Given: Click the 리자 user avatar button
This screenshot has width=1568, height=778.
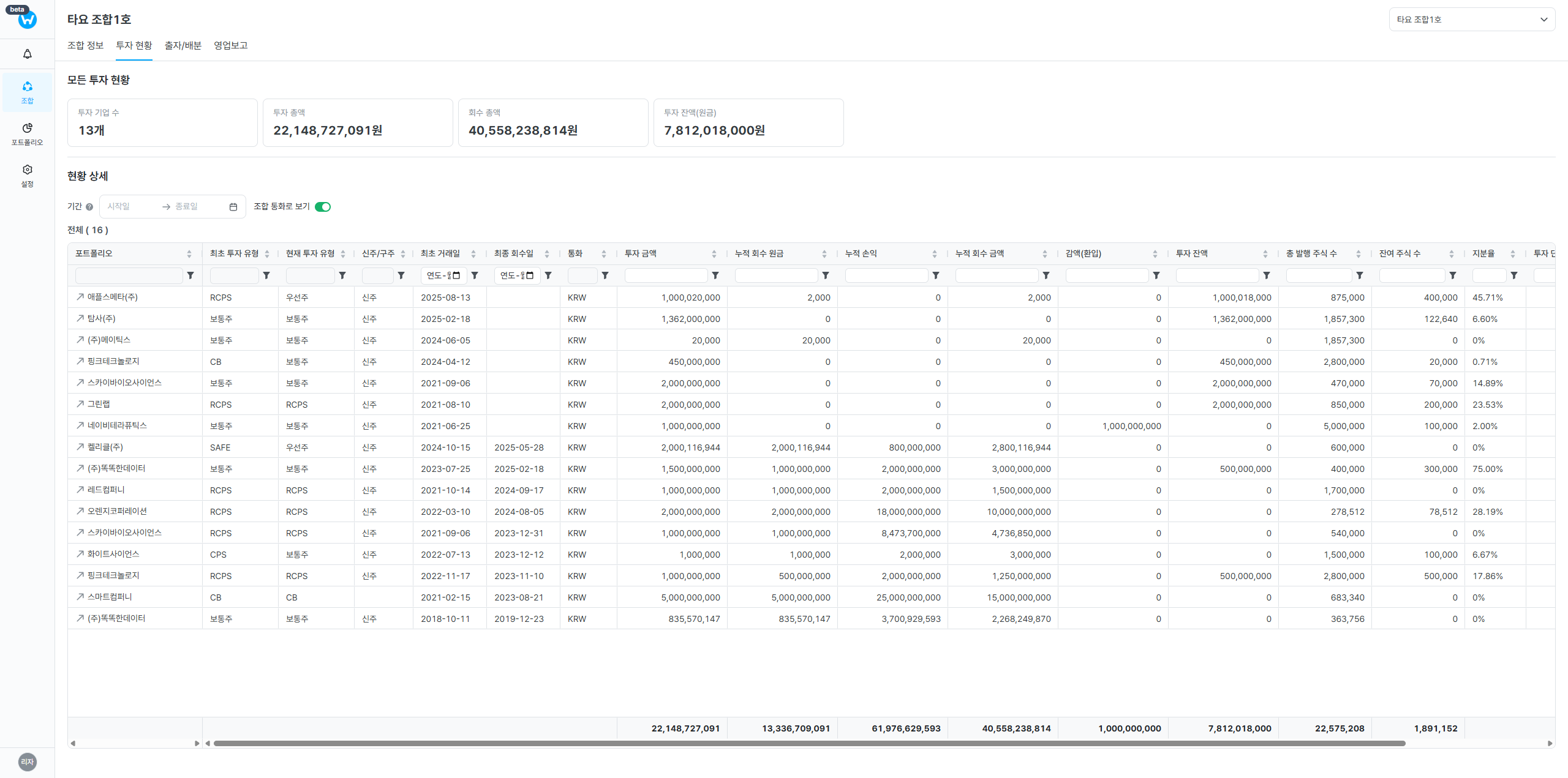Looking at the screenshot, I should [27, 762].
